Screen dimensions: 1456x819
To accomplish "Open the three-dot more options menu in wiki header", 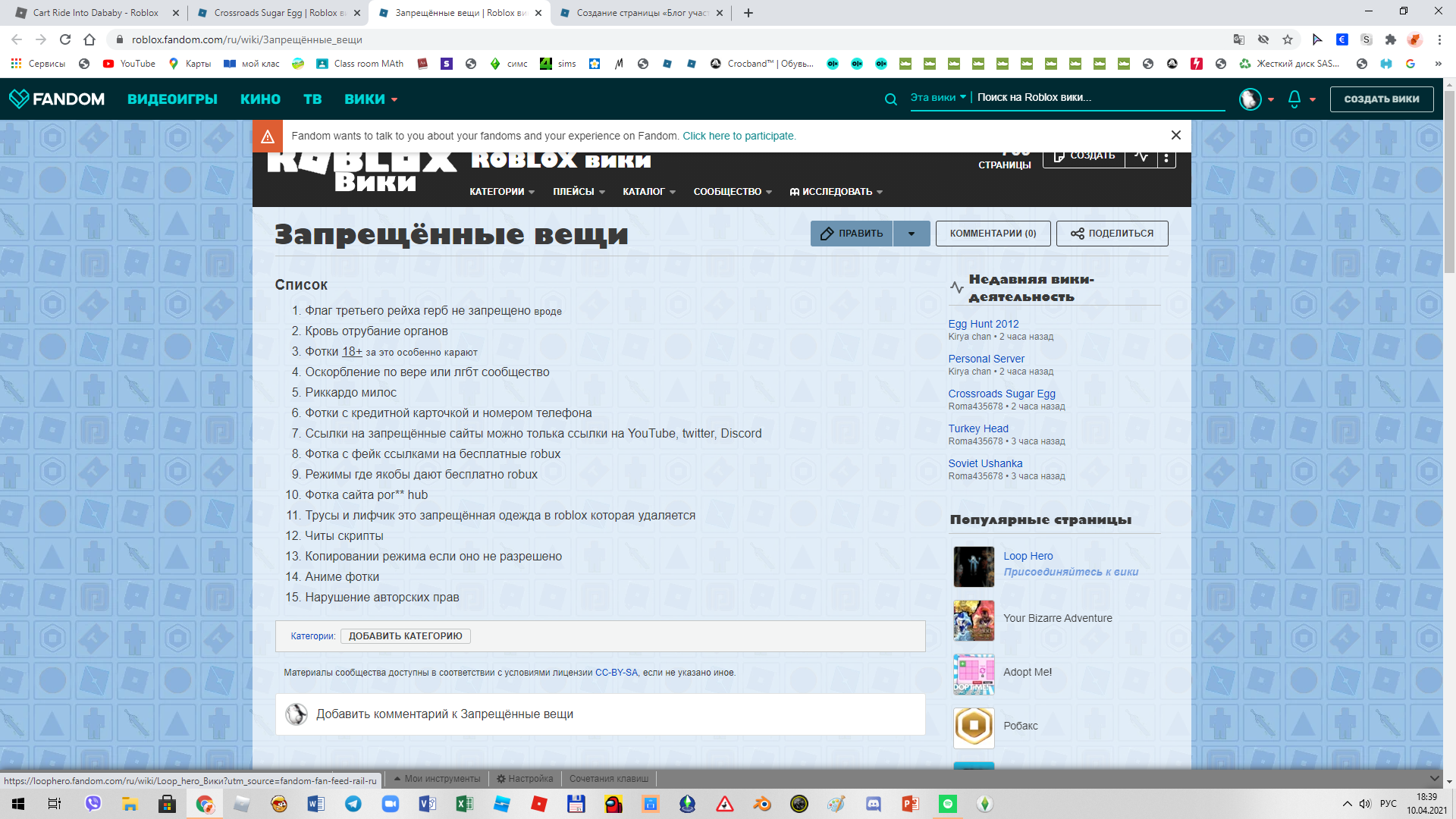I will 1166,158.
